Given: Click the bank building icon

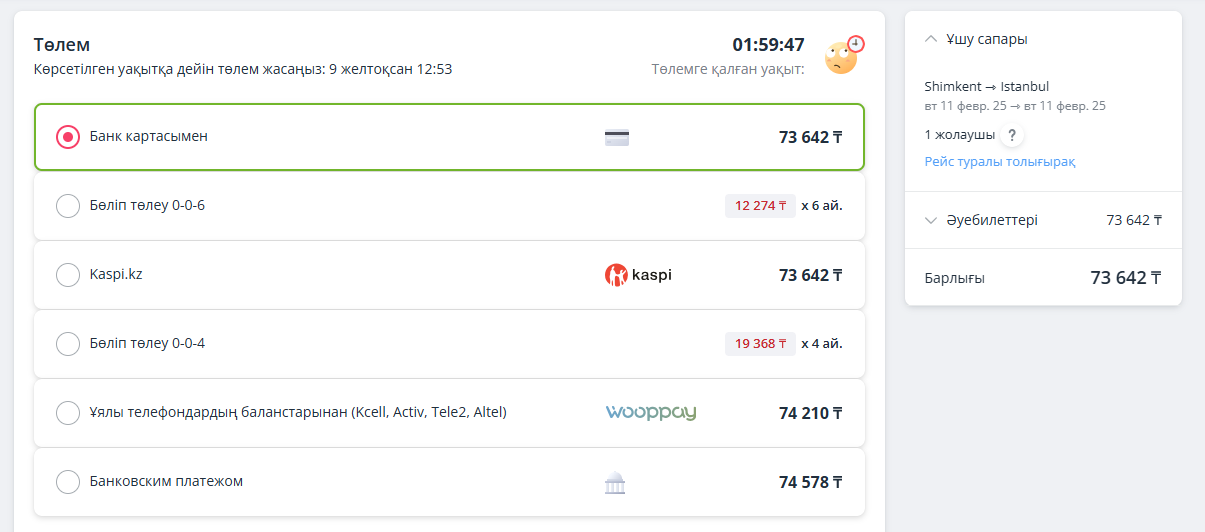Looking at the screenshot, I should click(x=615, y=483).
